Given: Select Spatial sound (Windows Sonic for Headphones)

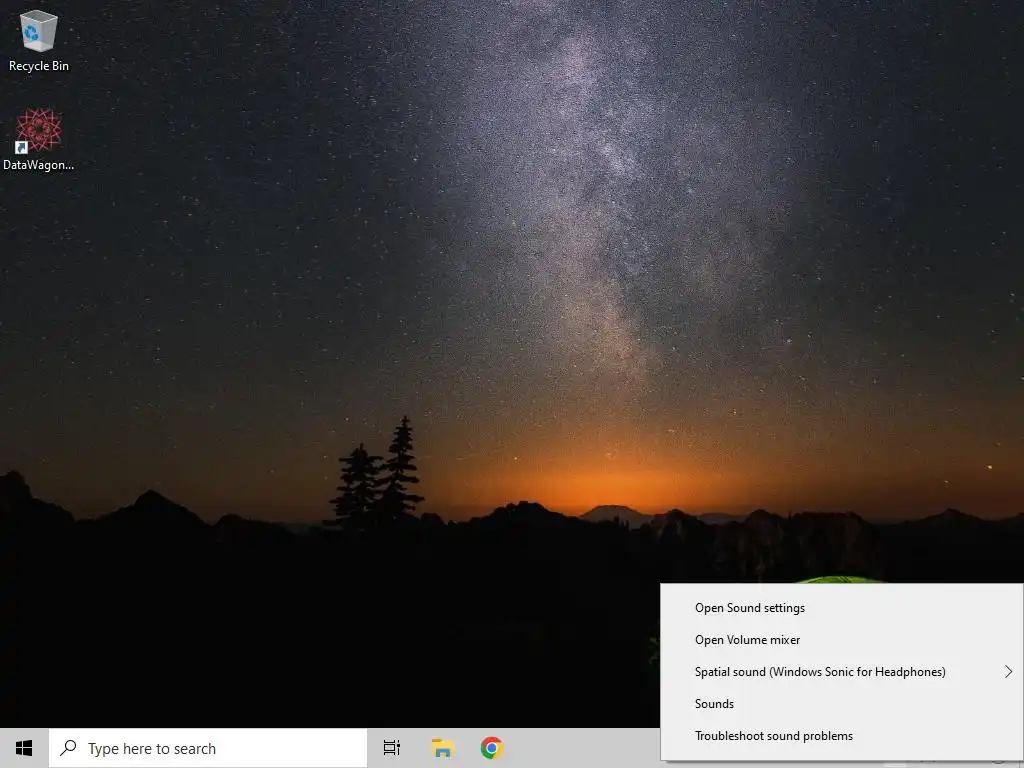Looking at the screenshot, I should [x=842, y=672].
